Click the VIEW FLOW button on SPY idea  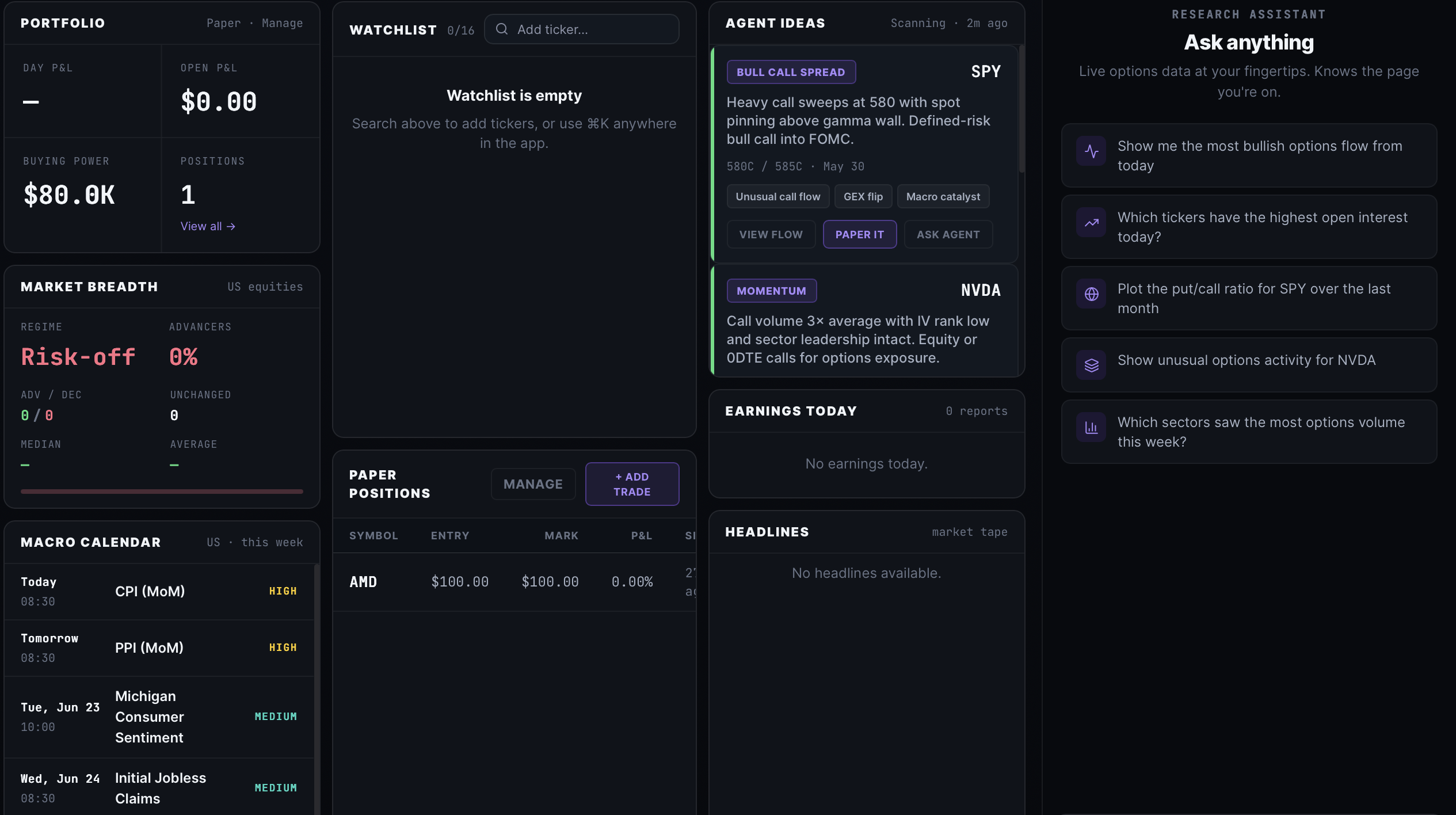coord(771,234)
